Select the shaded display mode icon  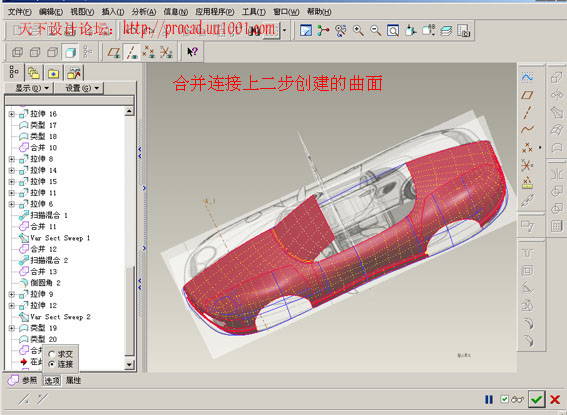pyautogui.click(x=70, y=52)
